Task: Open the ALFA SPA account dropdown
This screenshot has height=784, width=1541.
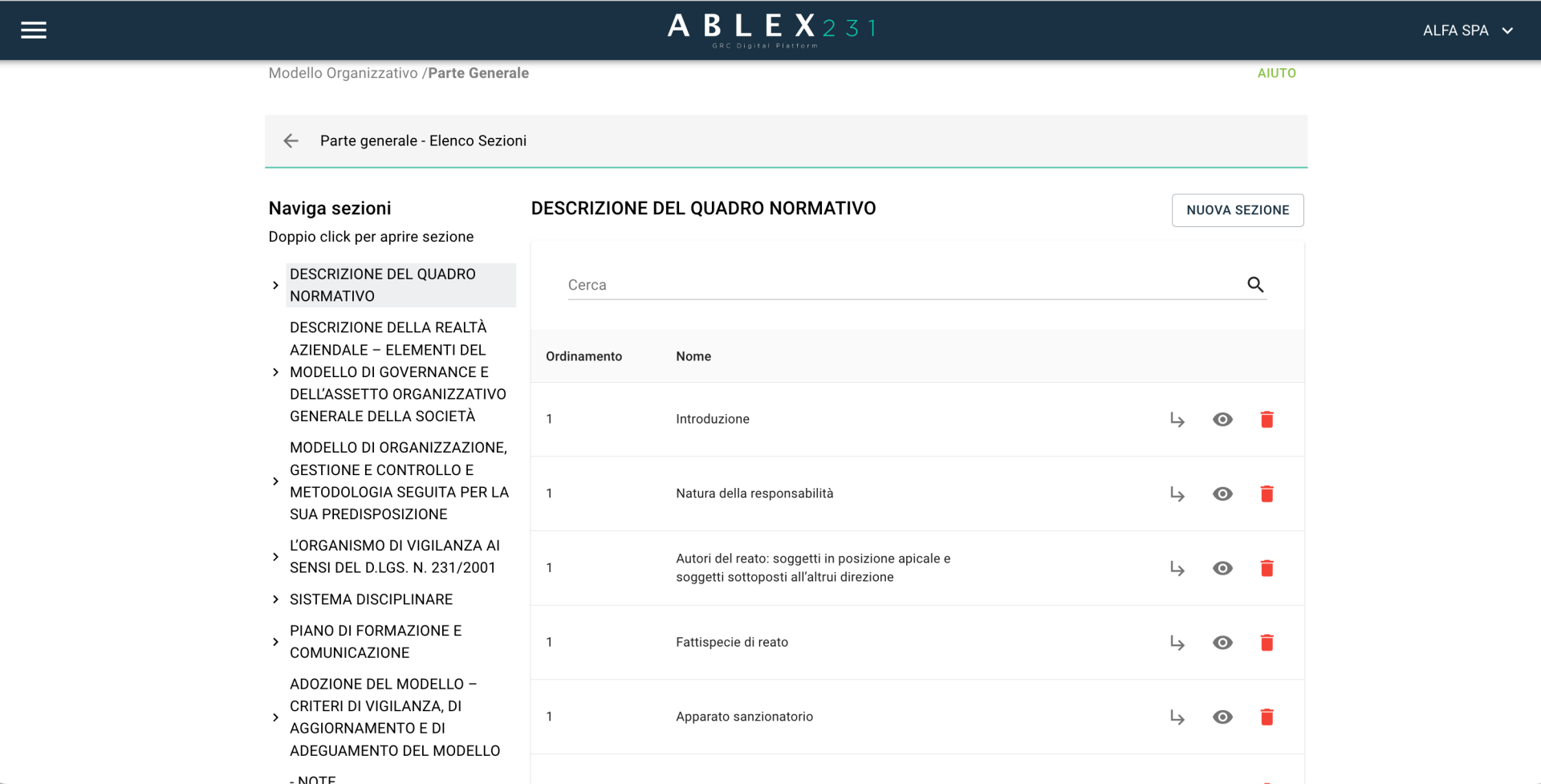Action: pos(1467,30)
